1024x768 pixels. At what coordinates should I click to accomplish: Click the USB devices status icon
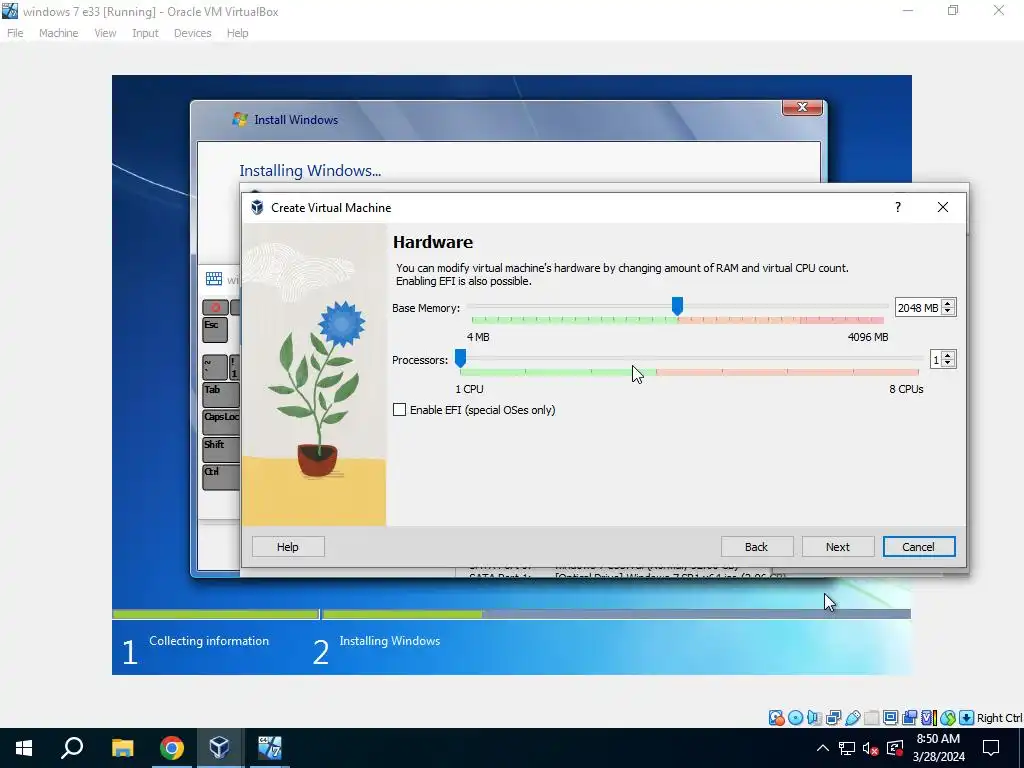(x=852, y=718)
